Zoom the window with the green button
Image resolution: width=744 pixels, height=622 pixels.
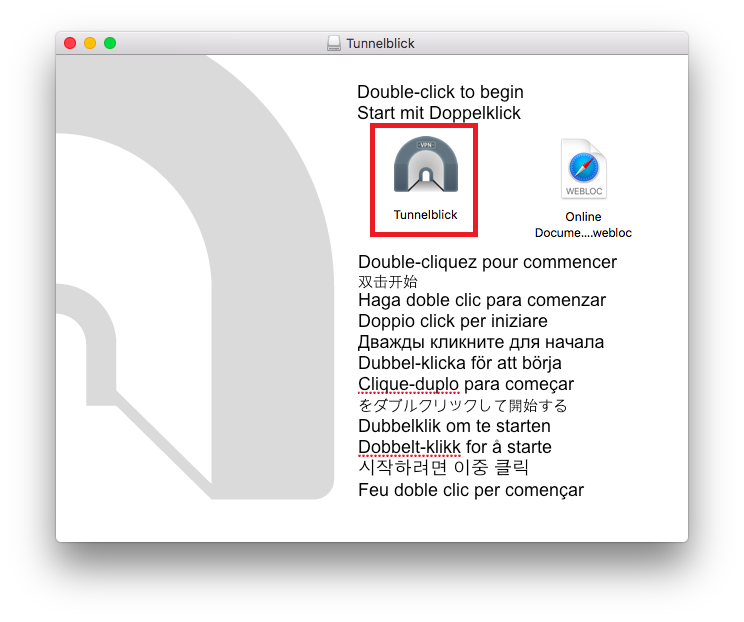click(110, 43)
